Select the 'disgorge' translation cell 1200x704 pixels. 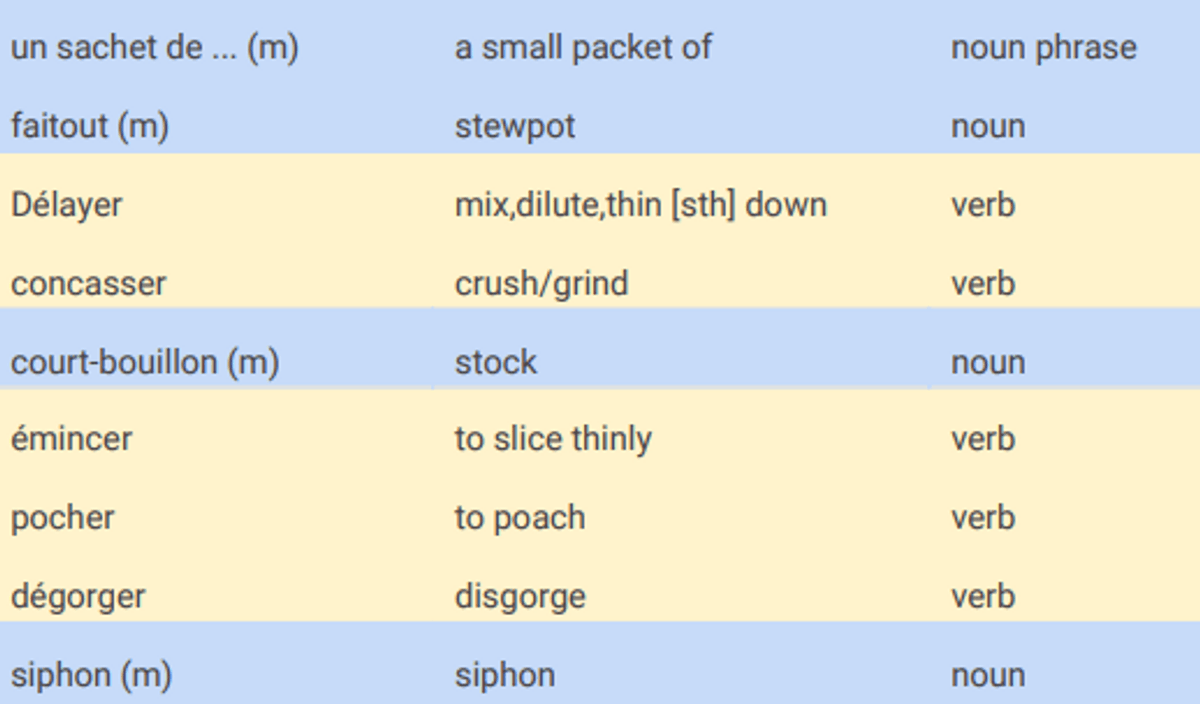[681, 596]
